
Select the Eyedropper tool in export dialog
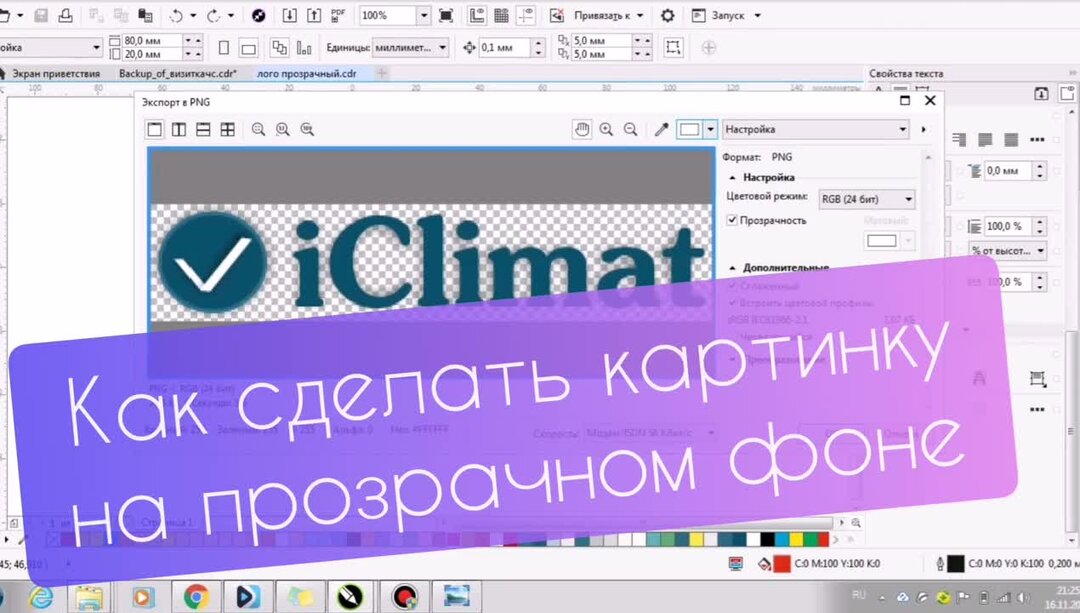coord(661,129)
